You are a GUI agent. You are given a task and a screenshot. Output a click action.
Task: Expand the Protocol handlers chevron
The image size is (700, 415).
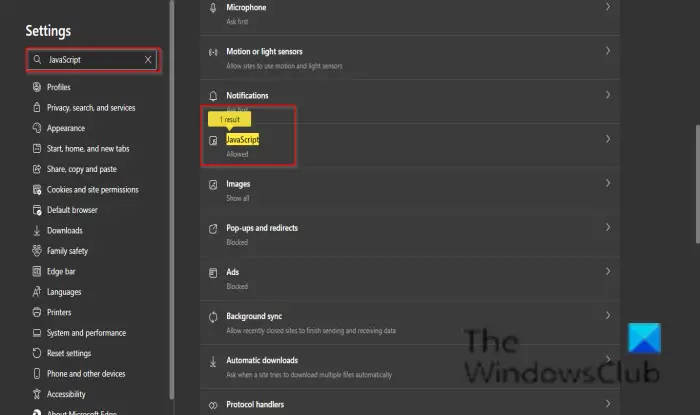608,404
